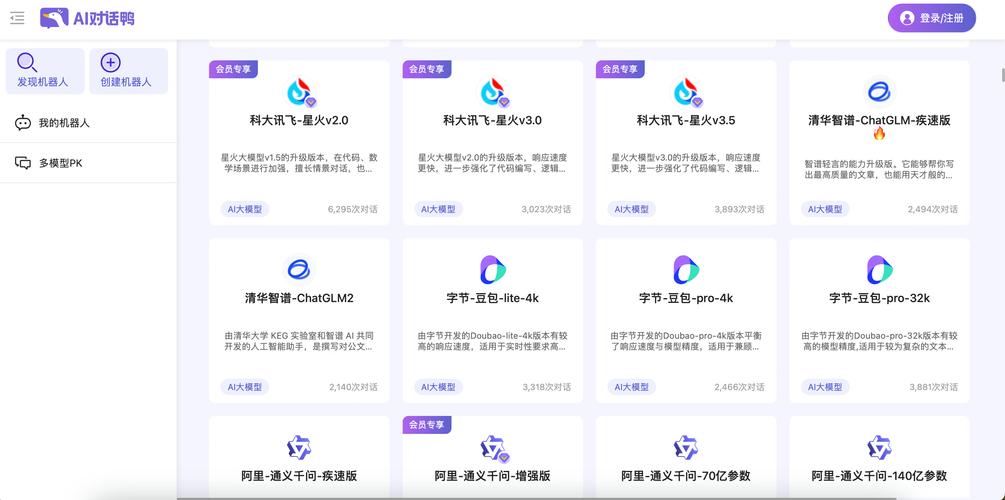Click the Doubao-lite-4k description text
This screenshot has height=500, width=1005.
(492, 341)
